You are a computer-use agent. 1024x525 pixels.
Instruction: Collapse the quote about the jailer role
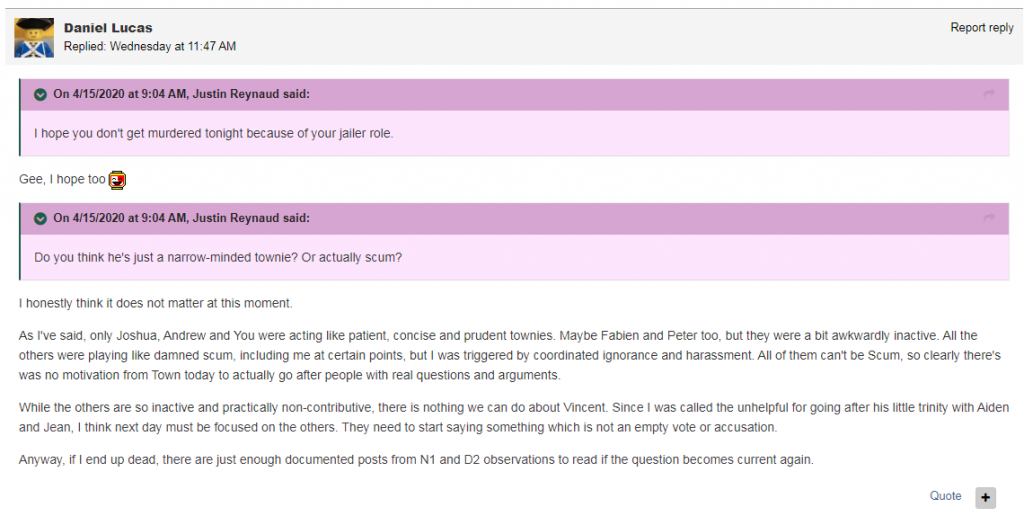(x=41, y=95)
